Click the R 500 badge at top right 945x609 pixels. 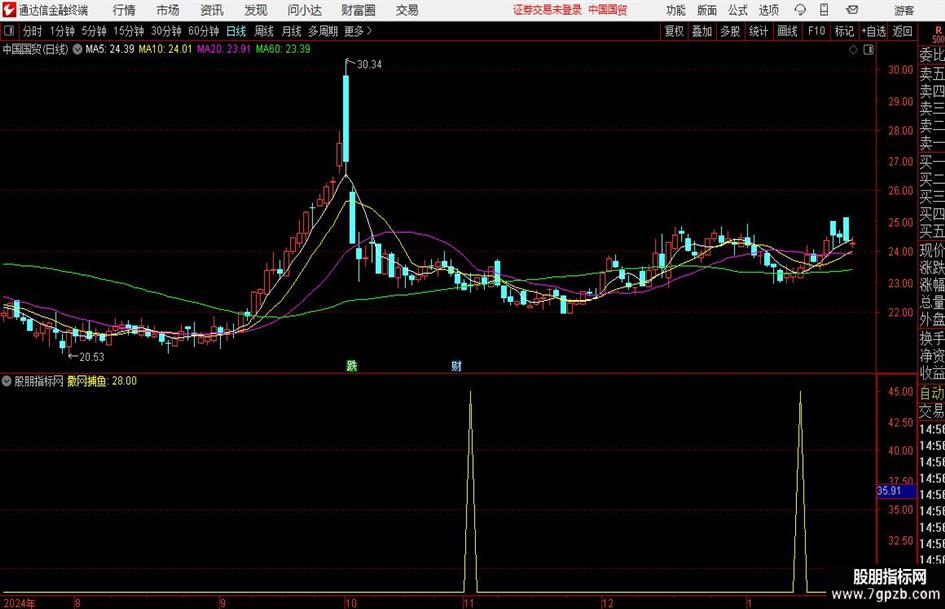[x=938, y=34]
